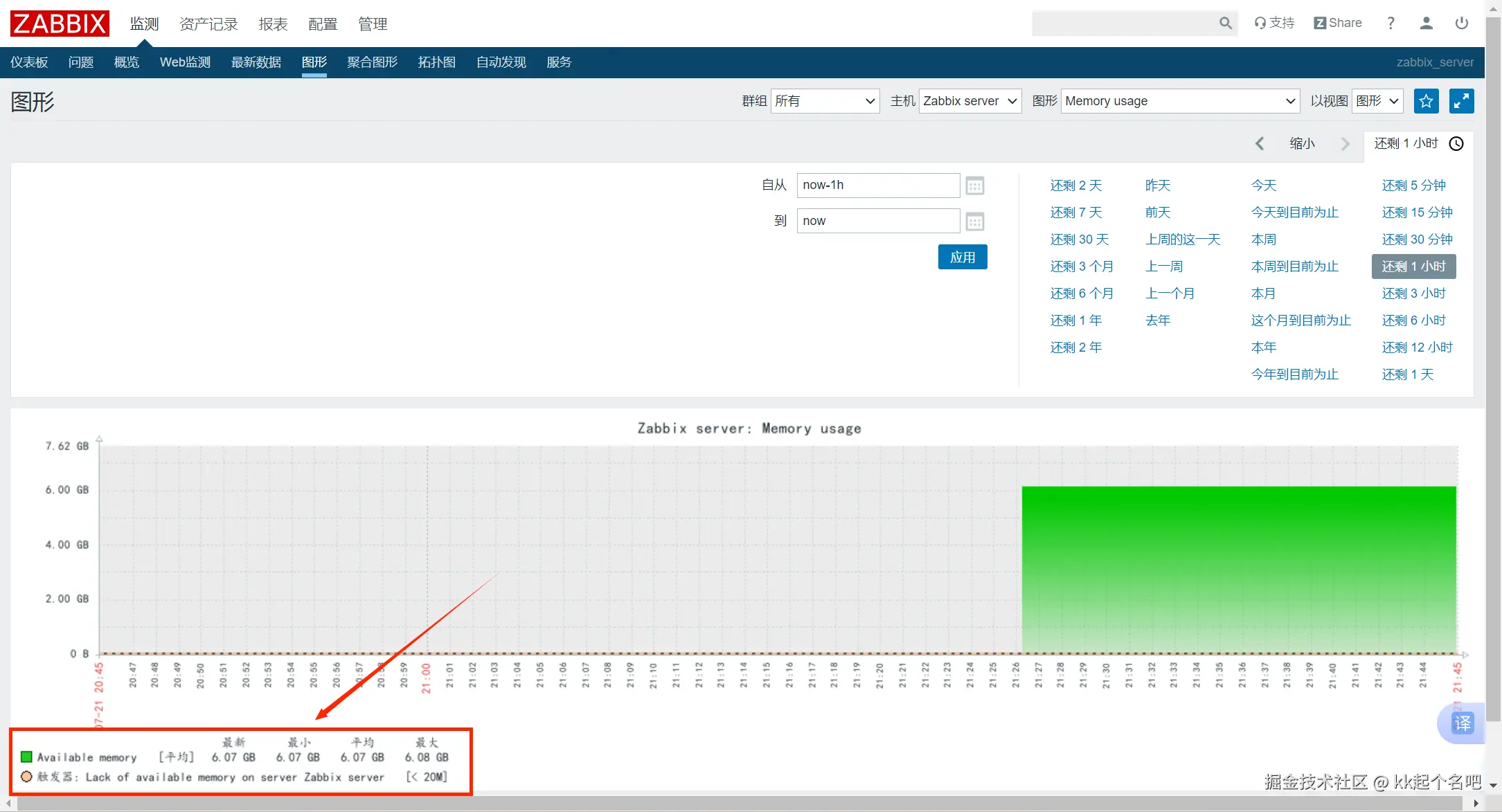Add graph to favorites star
Viewport: 1502px width, 812px height.
[1426, 101]
